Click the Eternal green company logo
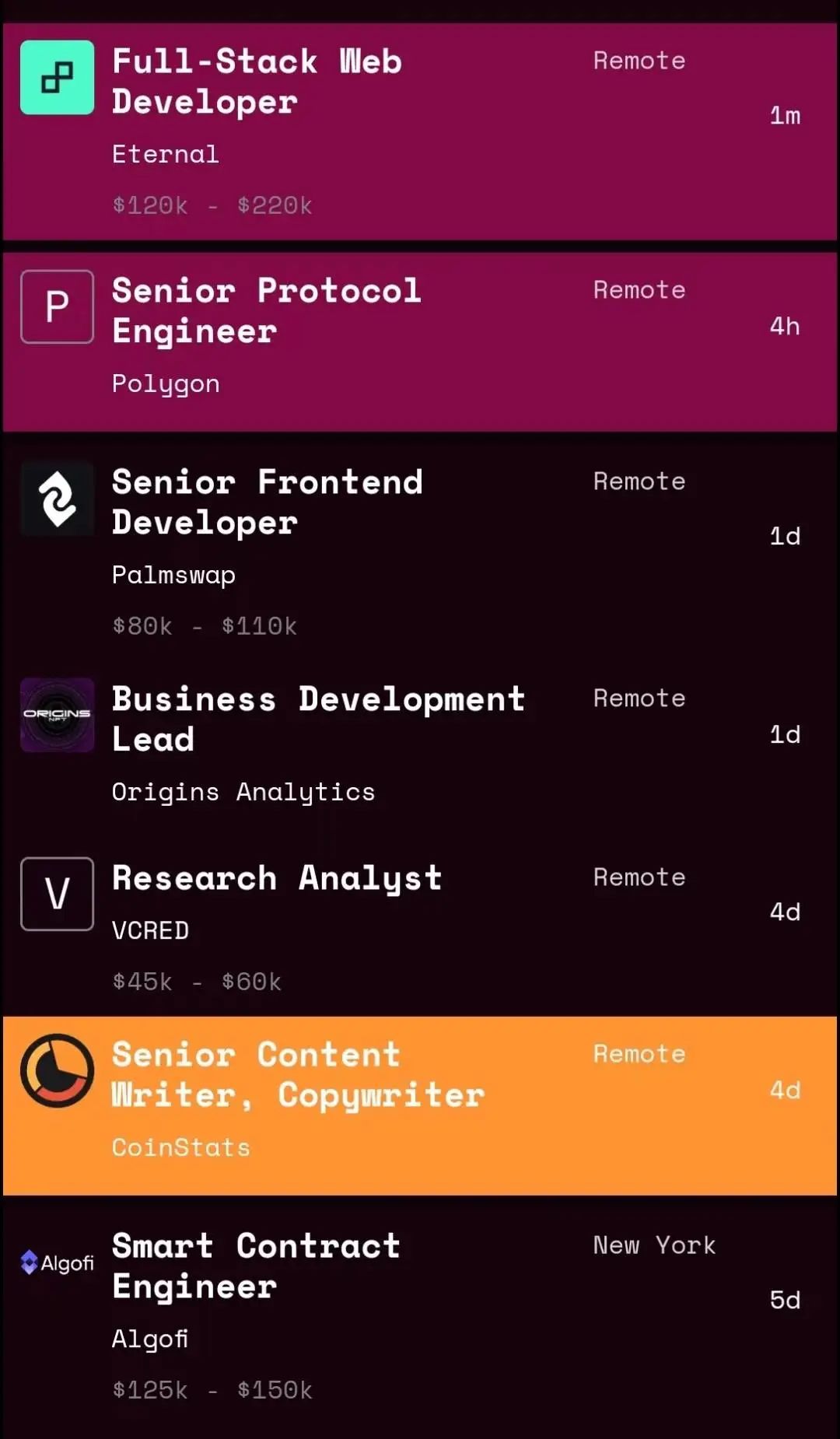This screenshot has width=840, height=1439. pyautogui.click(x=57, y=78)
